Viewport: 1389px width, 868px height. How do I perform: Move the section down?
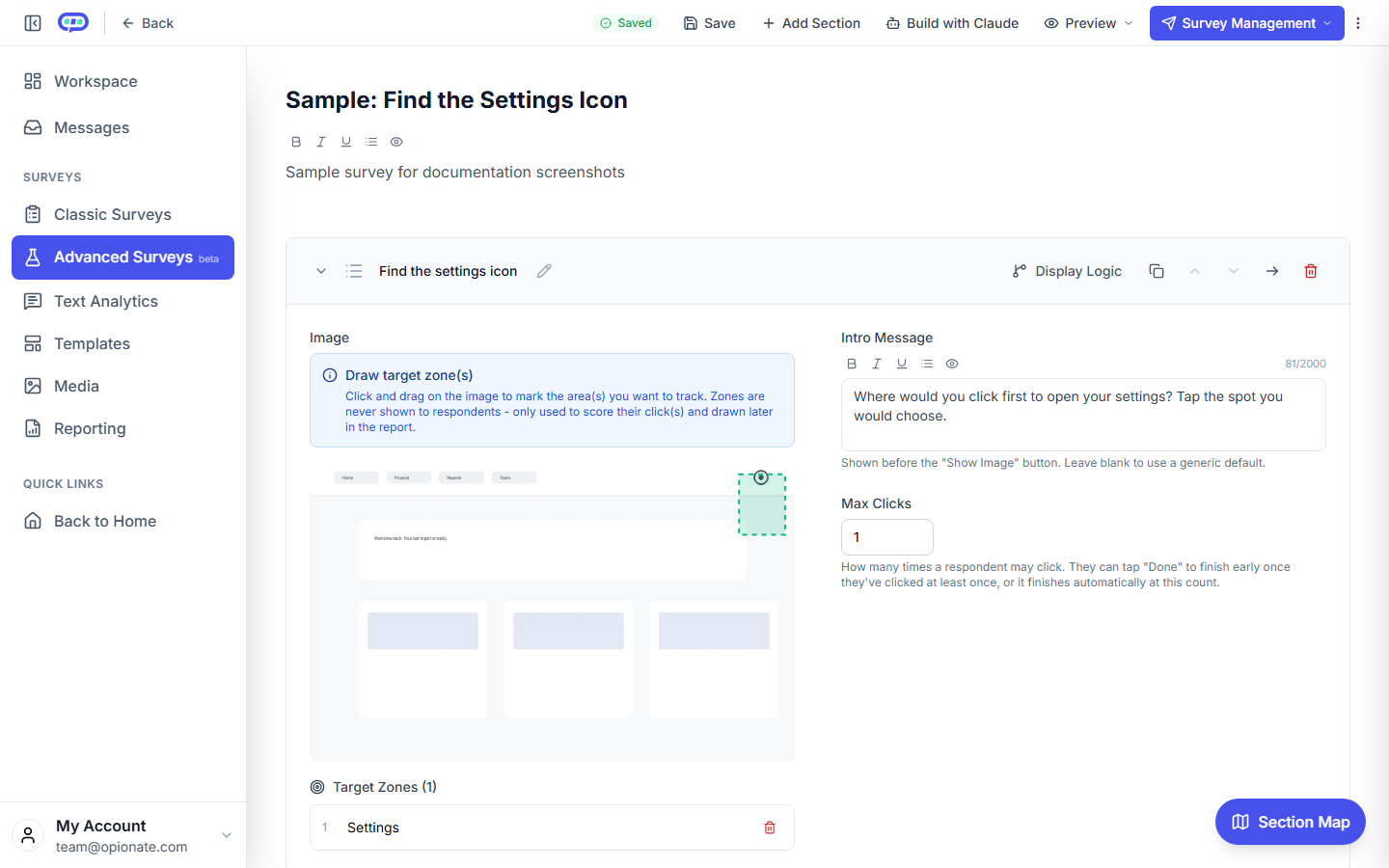pos(1234,271)
